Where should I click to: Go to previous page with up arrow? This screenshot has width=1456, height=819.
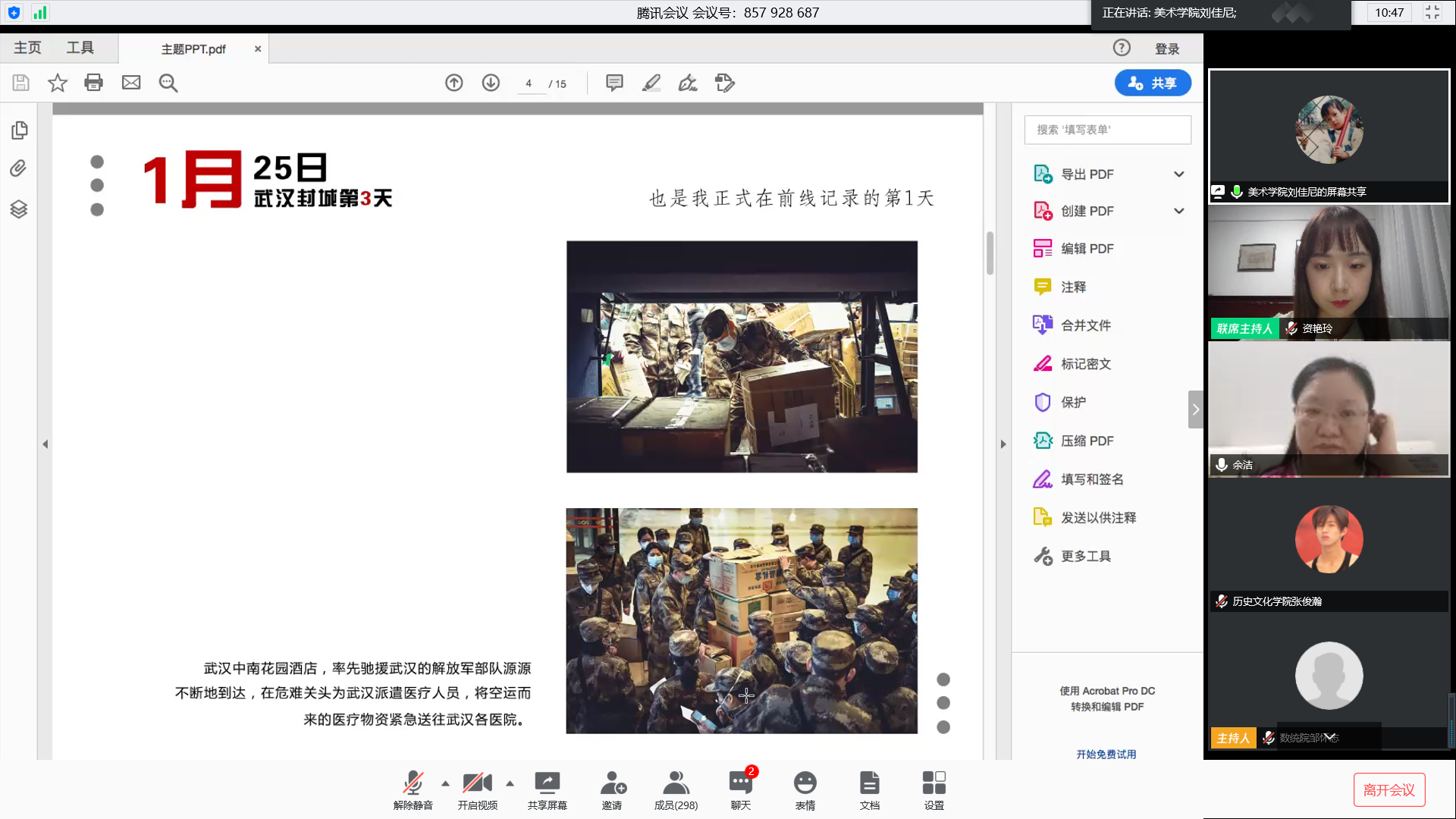(453, 83)
